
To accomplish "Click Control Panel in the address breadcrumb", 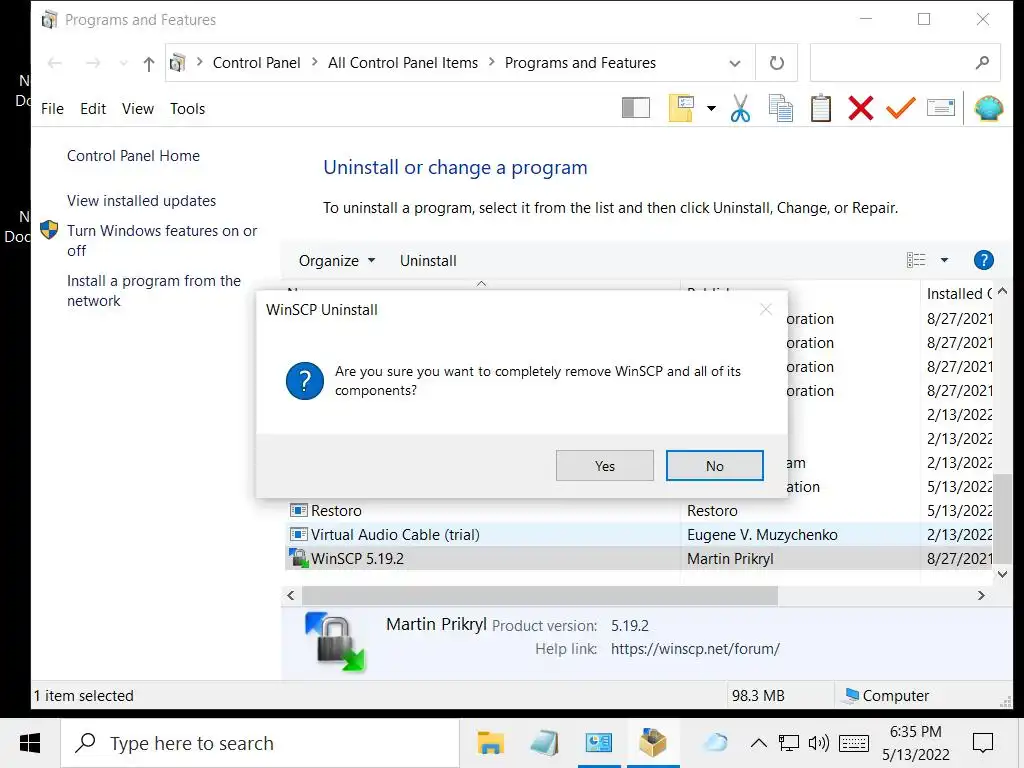I will [x=257, y=63].
